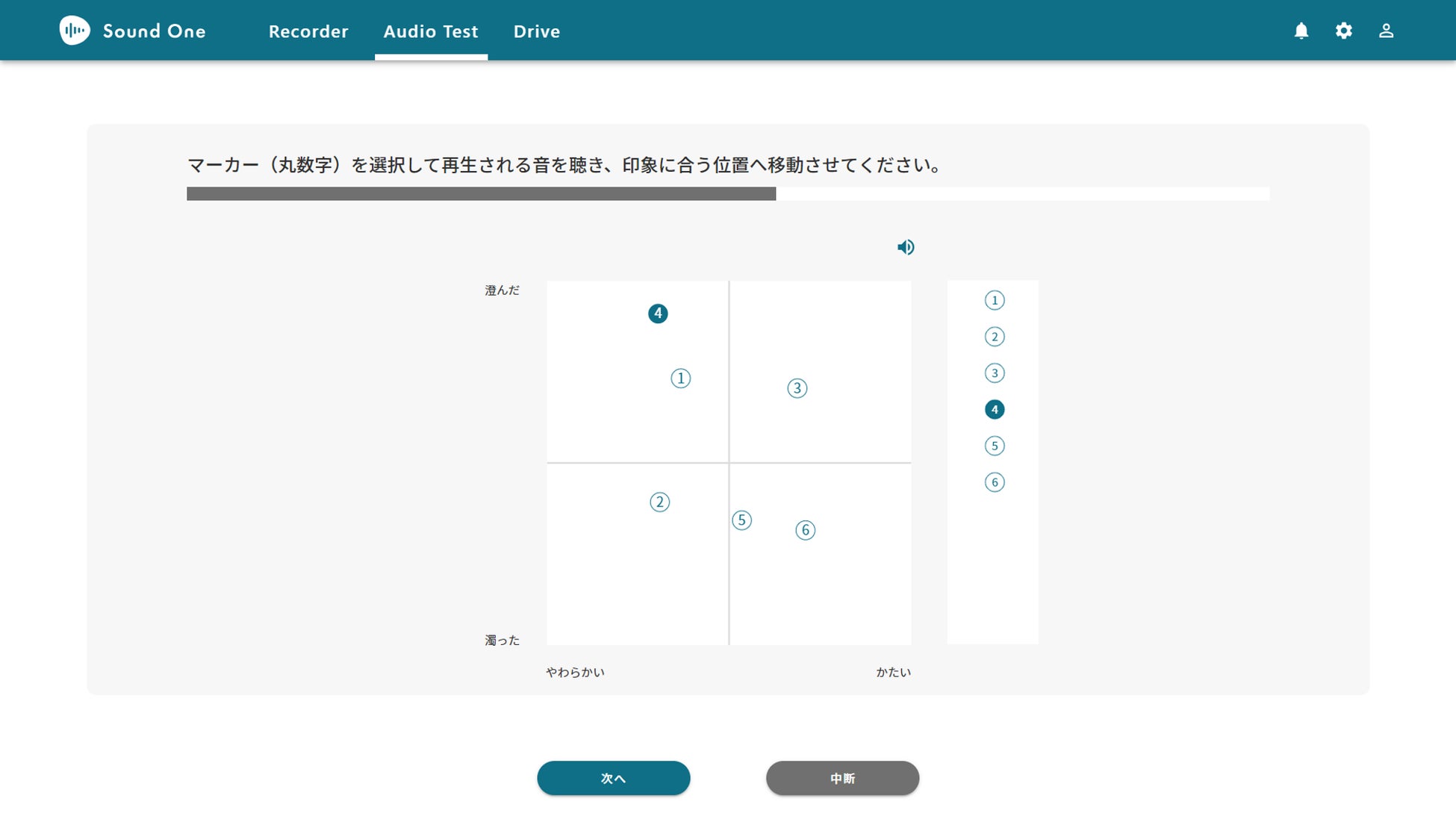Select marker 6 on the grid
1456x819 pixels.
805,530
